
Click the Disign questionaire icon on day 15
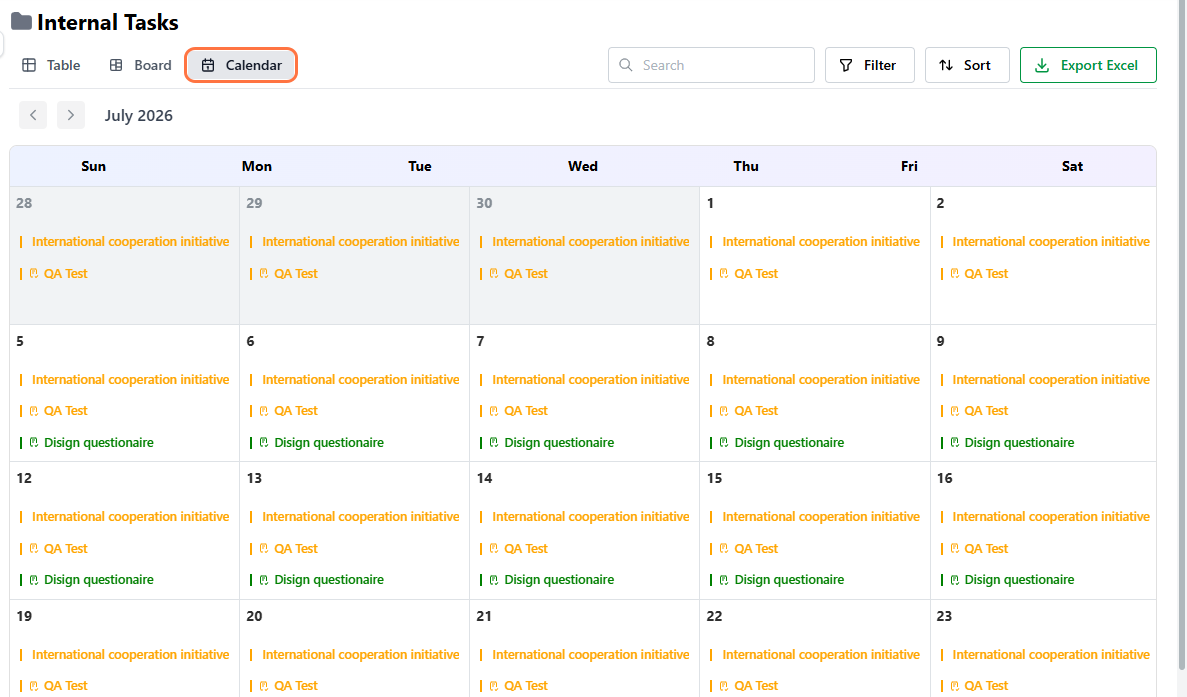point(724,580)
